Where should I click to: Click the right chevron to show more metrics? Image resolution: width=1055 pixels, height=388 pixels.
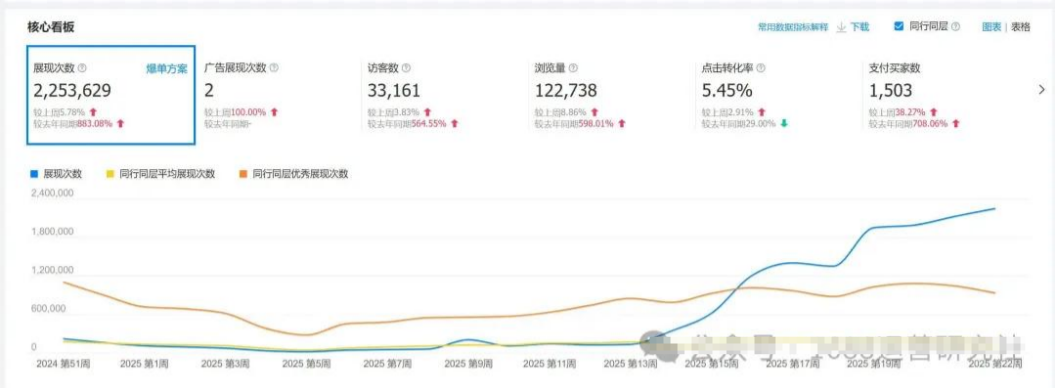point(1042,89)
